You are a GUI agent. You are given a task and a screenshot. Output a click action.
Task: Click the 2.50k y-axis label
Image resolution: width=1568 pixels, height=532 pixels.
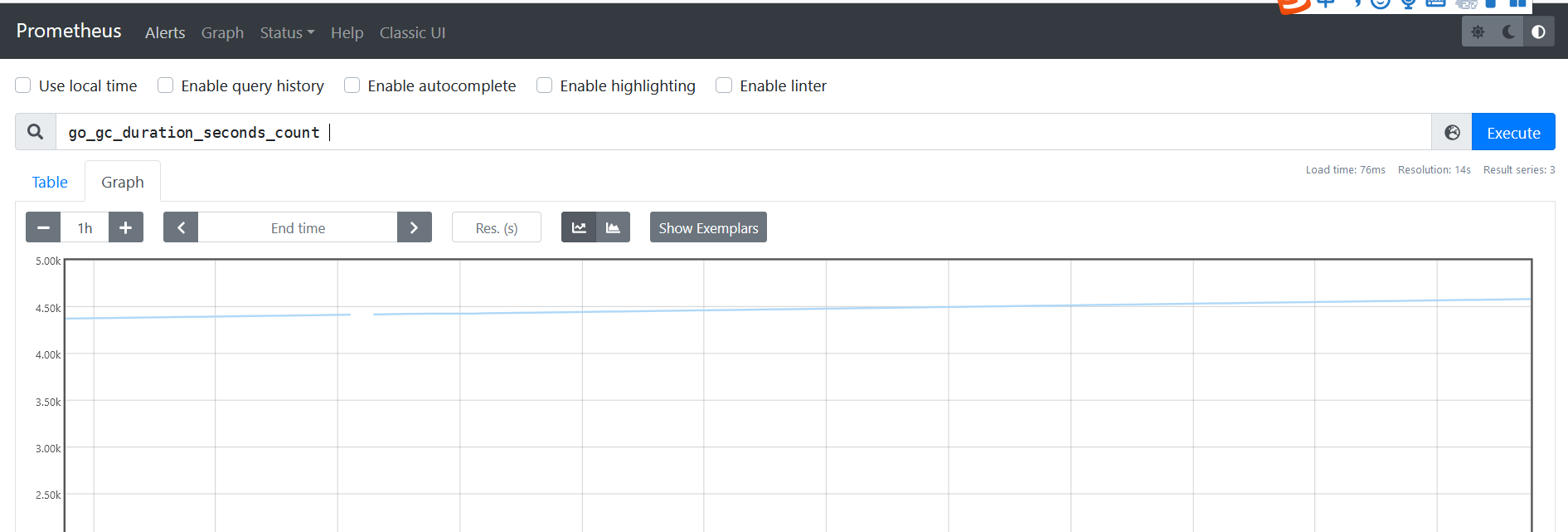pos(48,495)
